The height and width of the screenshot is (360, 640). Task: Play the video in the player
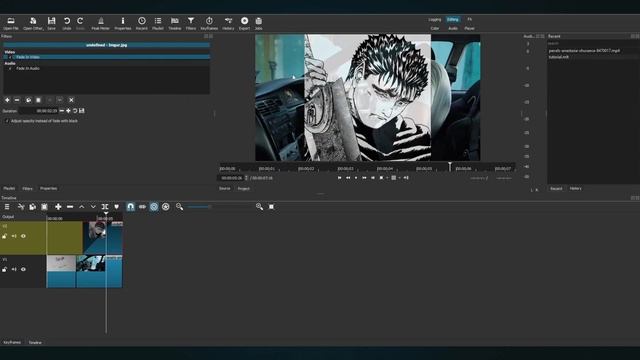click(356, 178)
